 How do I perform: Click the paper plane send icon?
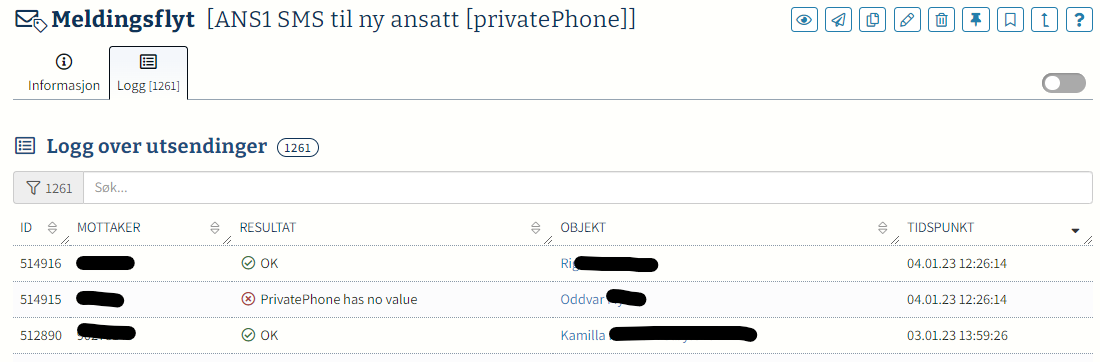pyautogui.click(x=838, y=20)
